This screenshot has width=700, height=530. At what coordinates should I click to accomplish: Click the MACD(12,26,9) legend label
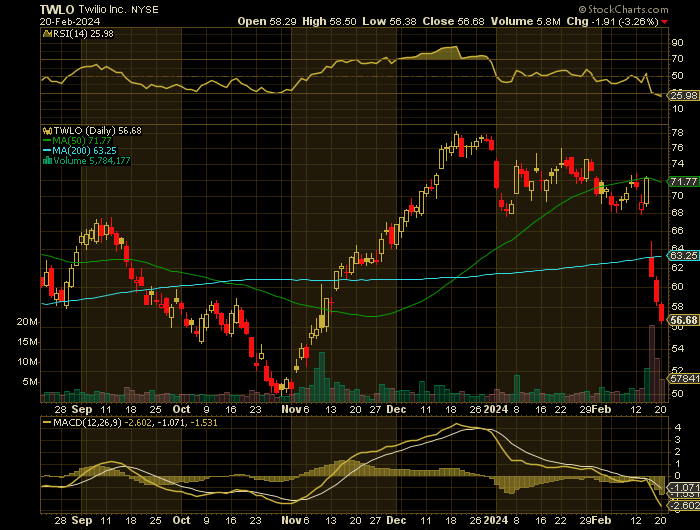87,422
